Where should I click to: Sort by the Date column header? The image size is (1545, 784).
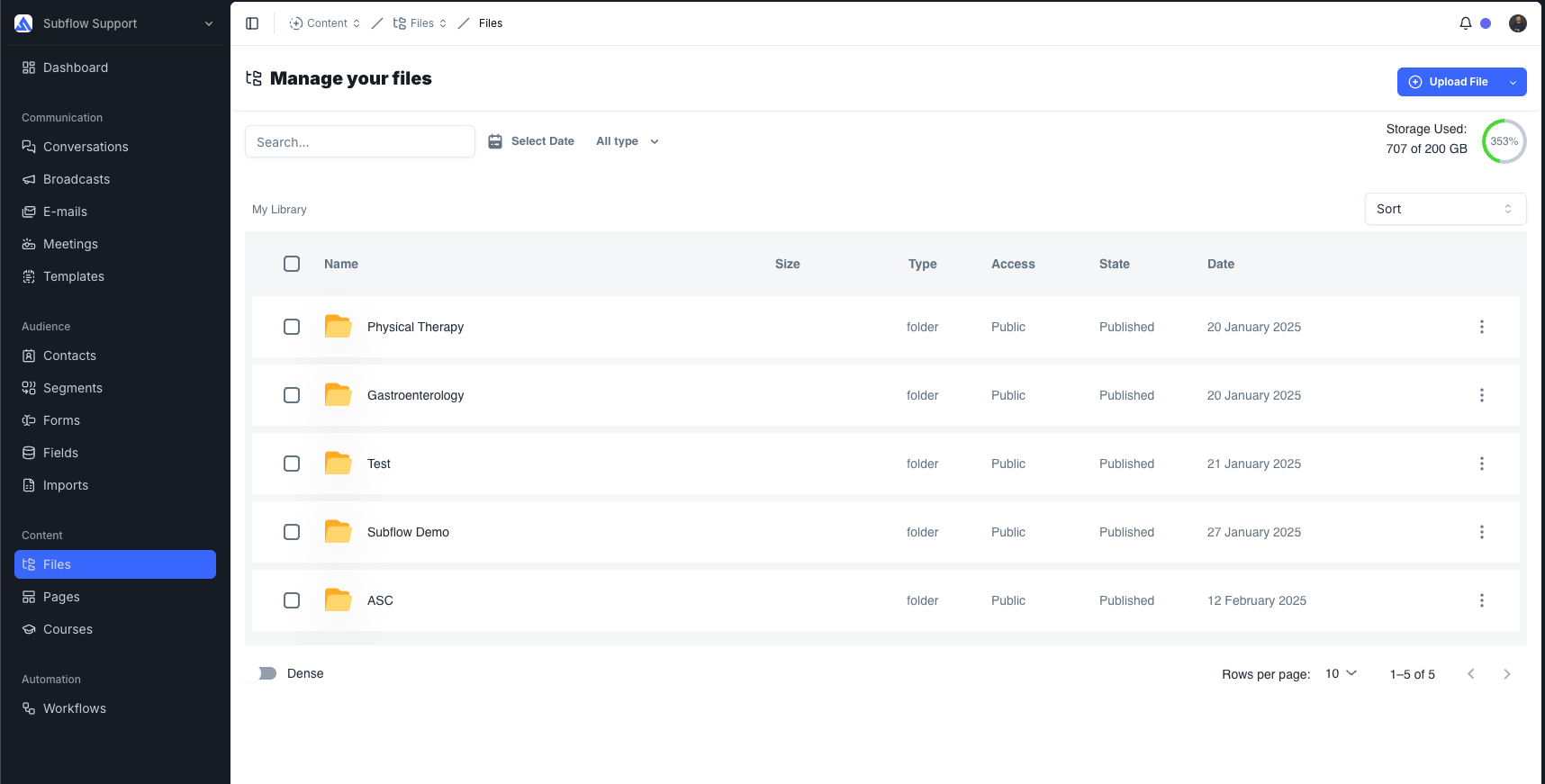[x=1221, y=264]
